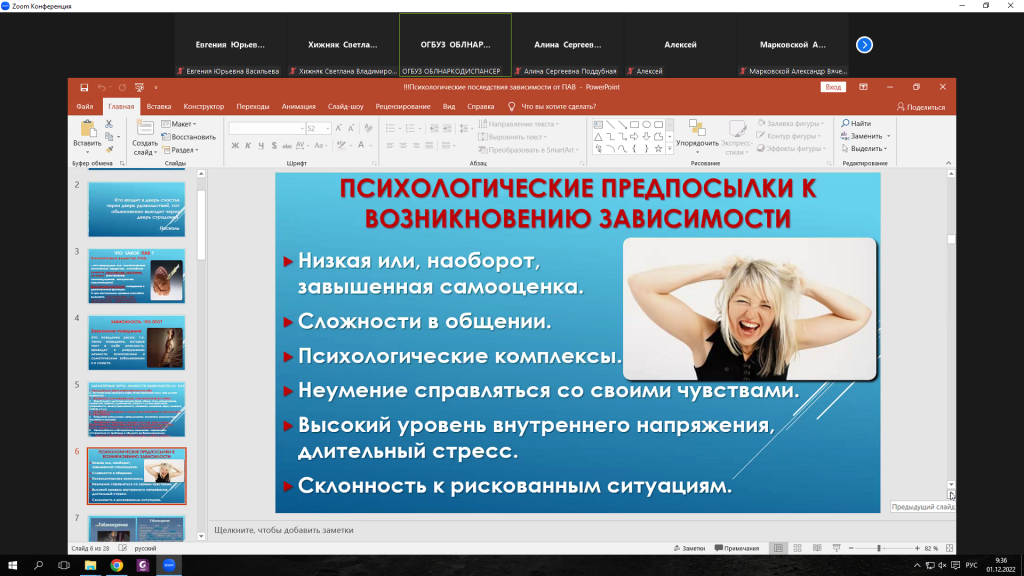The height and width of the screenshot is (576, 1024).
Task: Insert a text box from shapes gallery
Action: [x=598, y=124]
